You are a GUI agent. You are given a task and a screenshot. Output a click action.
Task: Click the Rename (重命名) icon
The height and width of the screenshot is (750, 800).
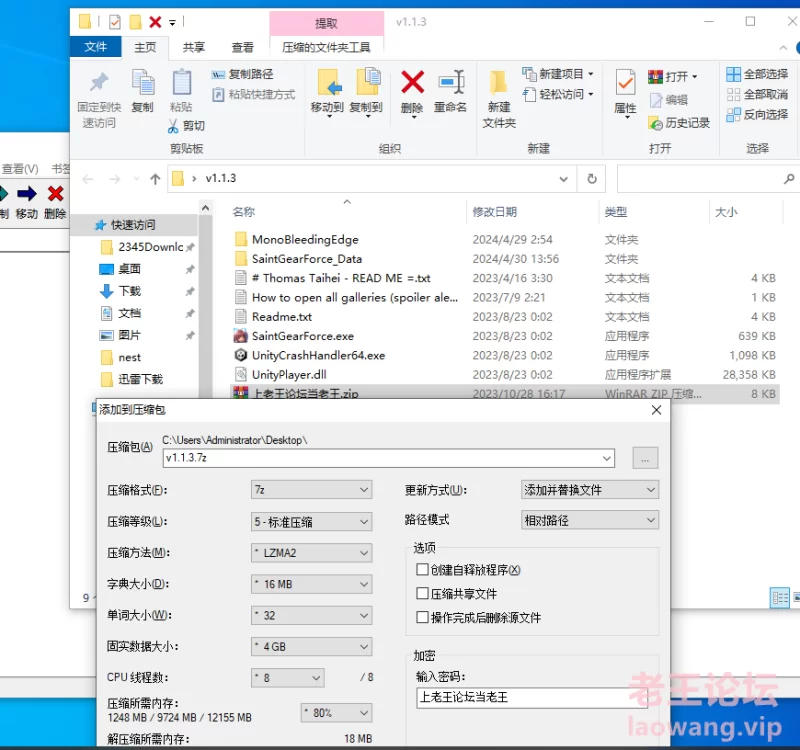click(451, 82)
